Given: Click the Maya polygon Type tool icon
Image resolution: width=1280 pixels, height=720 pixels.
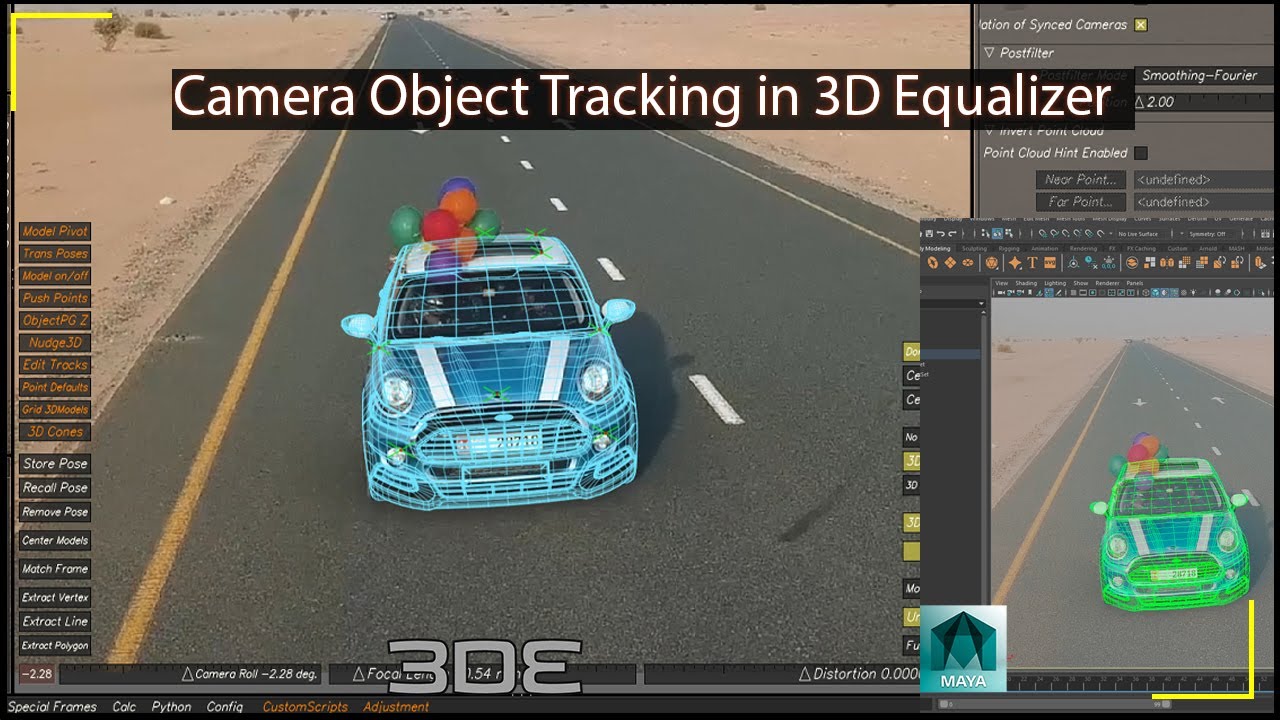Looking at the screenshot, I should point(1032,263).
